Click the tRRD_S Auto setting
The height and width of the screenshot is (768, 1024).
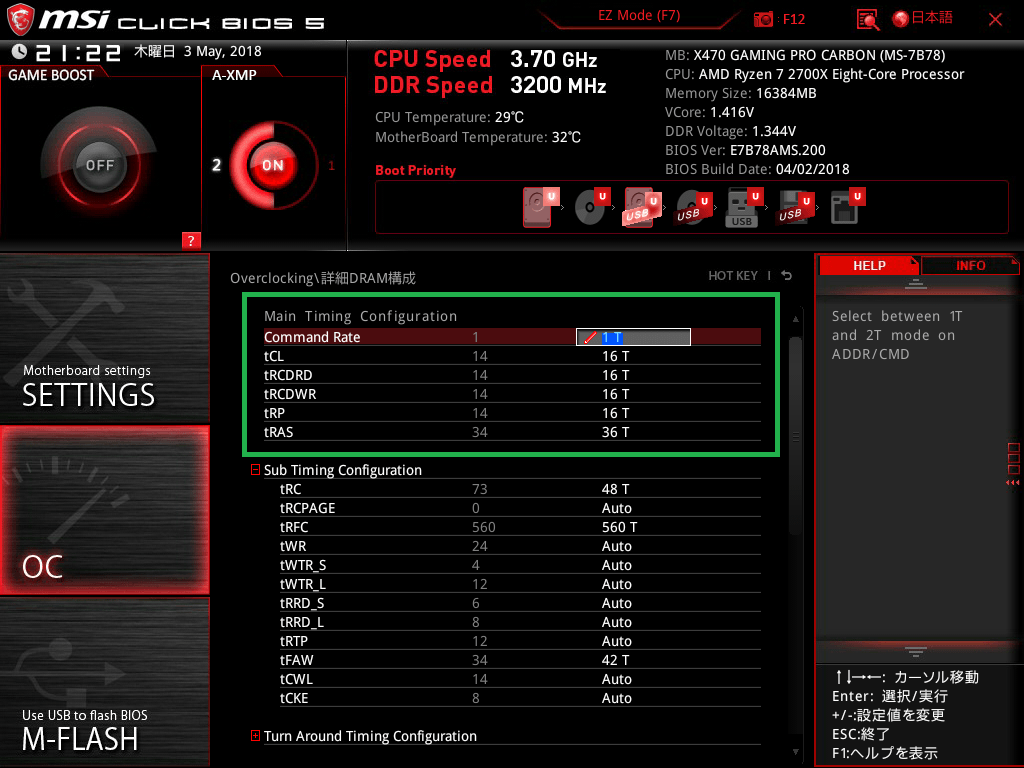[616, 603]
